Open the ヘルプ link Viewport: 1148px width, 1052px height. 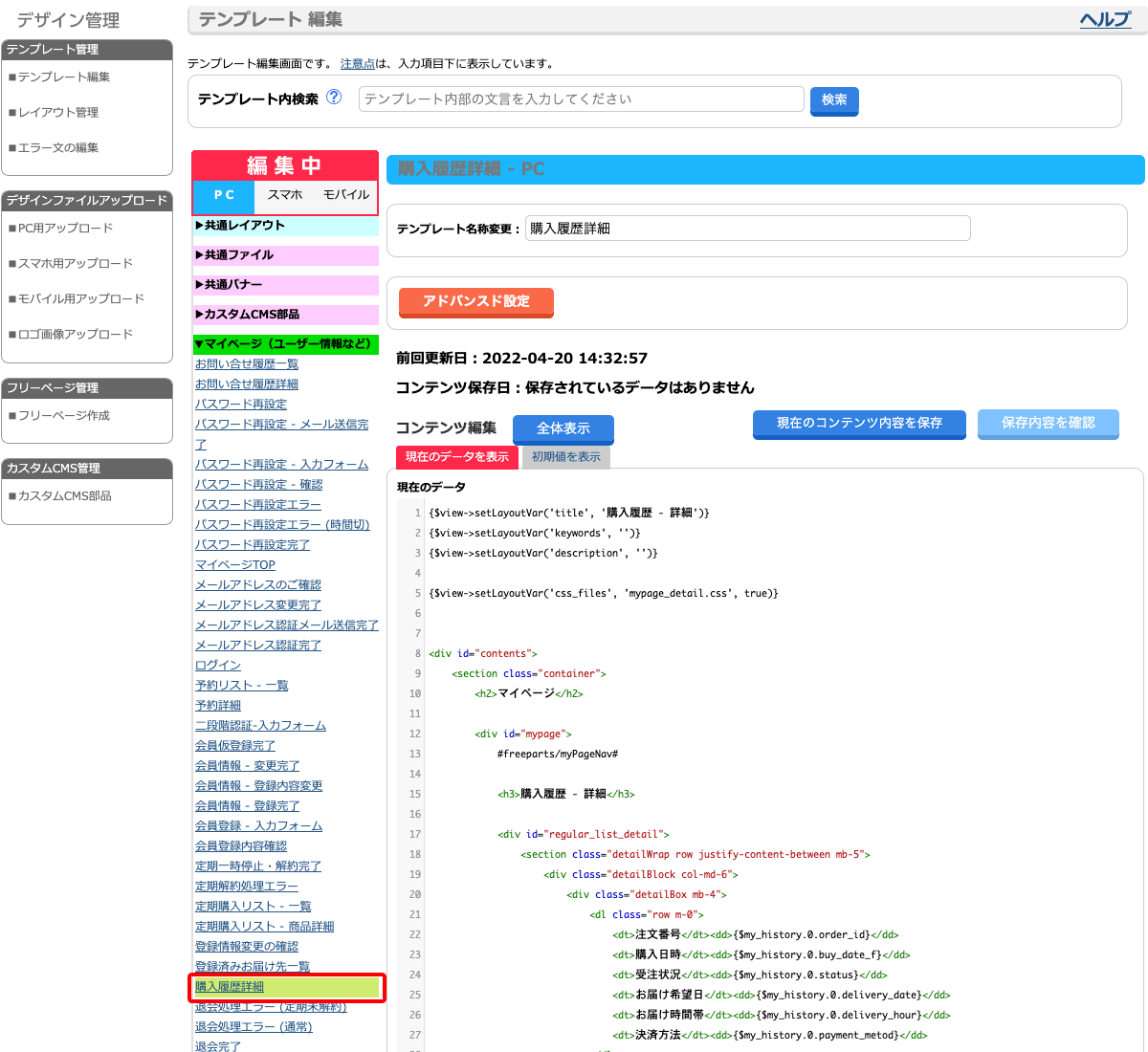point(1104,19)
